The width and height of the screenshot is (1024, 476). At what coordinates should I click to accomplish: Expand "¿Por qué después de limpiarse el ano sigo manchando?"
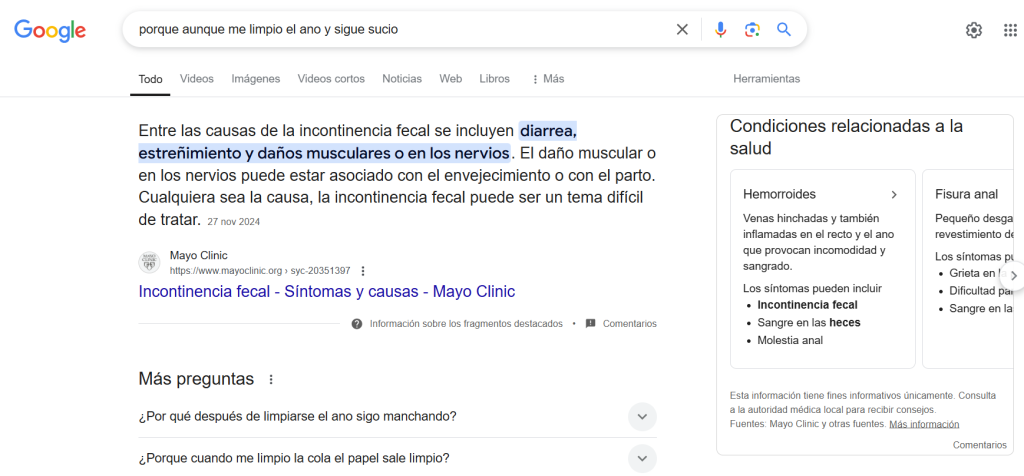click(642, 416)
